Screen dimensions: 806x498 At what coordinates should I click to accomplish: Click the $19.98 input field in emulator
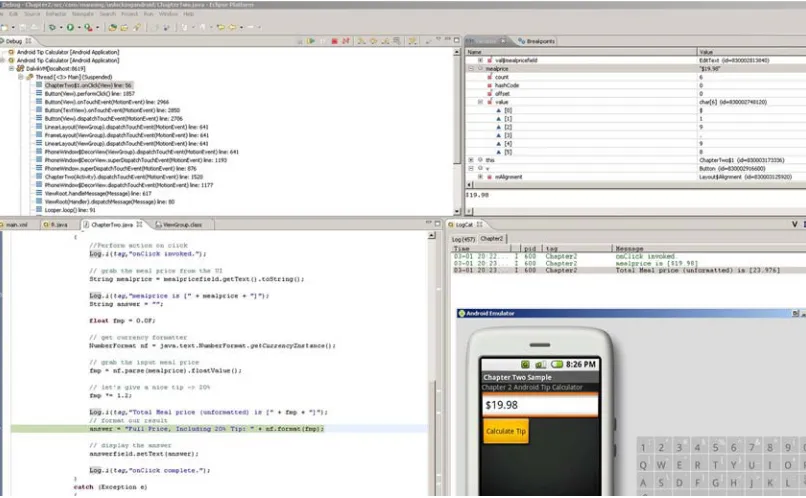point(540,405)
